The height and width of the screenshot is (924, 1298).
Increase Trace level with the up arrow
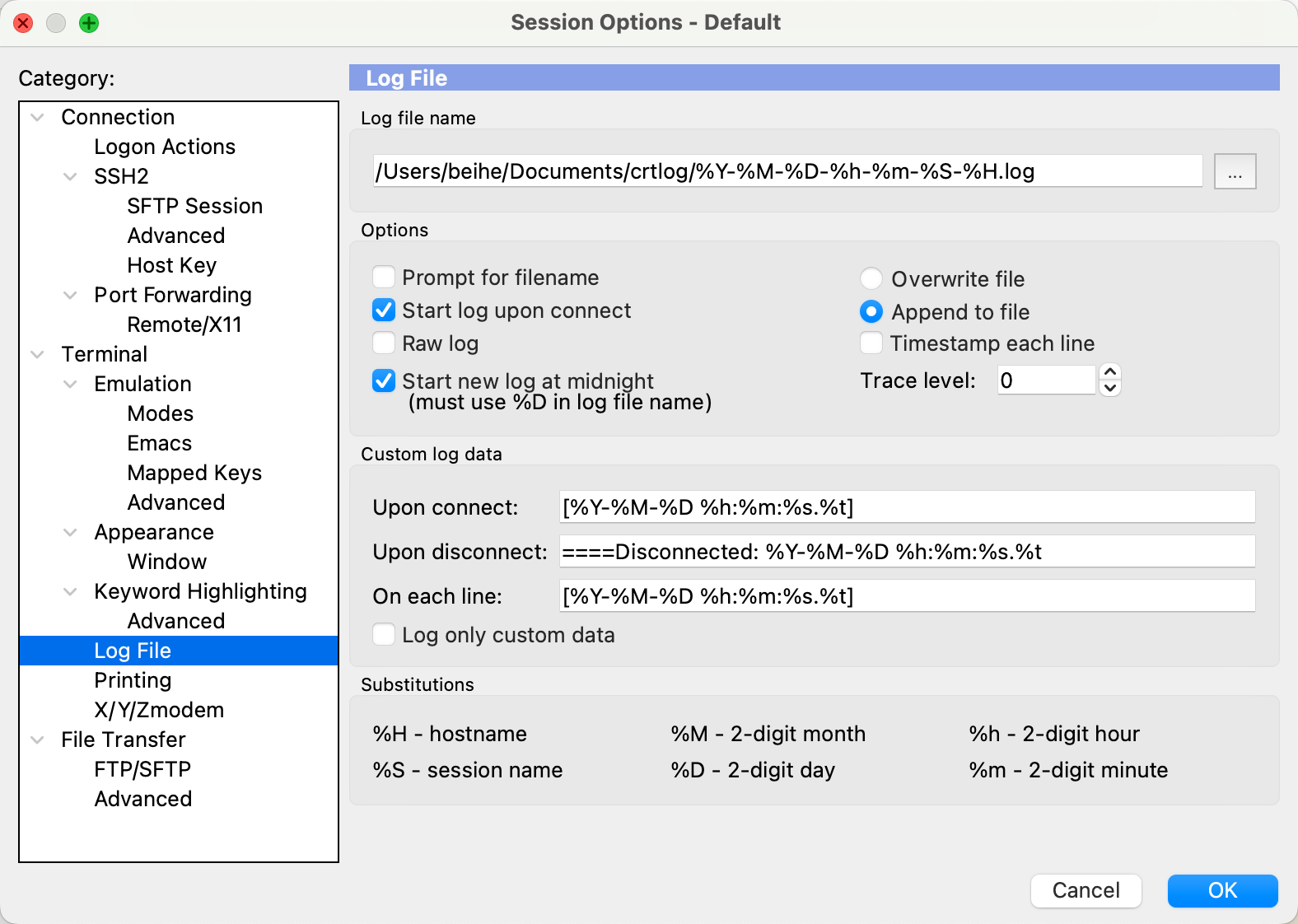[x=1110, y=372]
